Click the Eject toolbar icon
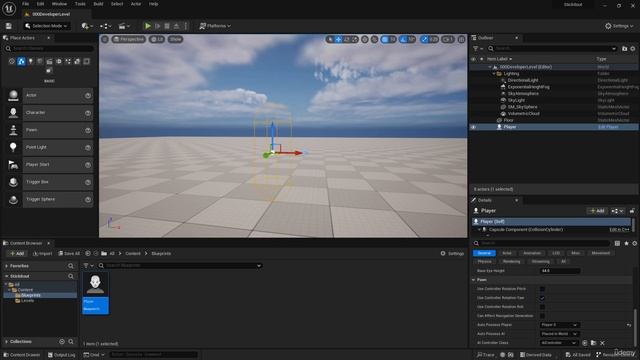Image resolution: width=640 pixels, height=360 pixels. tap(176, 26)
